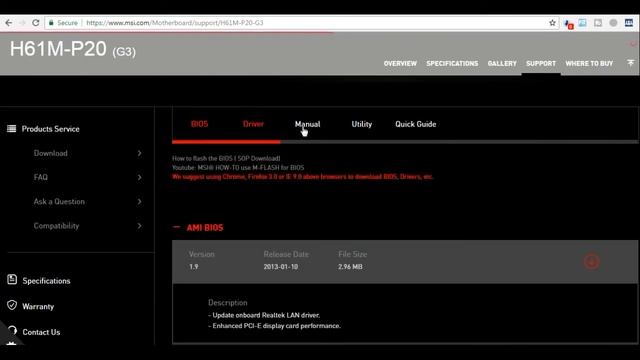Open the Warranty sidebar link
The height and width of the screenshot is (360, 640).
coord(38,307)
